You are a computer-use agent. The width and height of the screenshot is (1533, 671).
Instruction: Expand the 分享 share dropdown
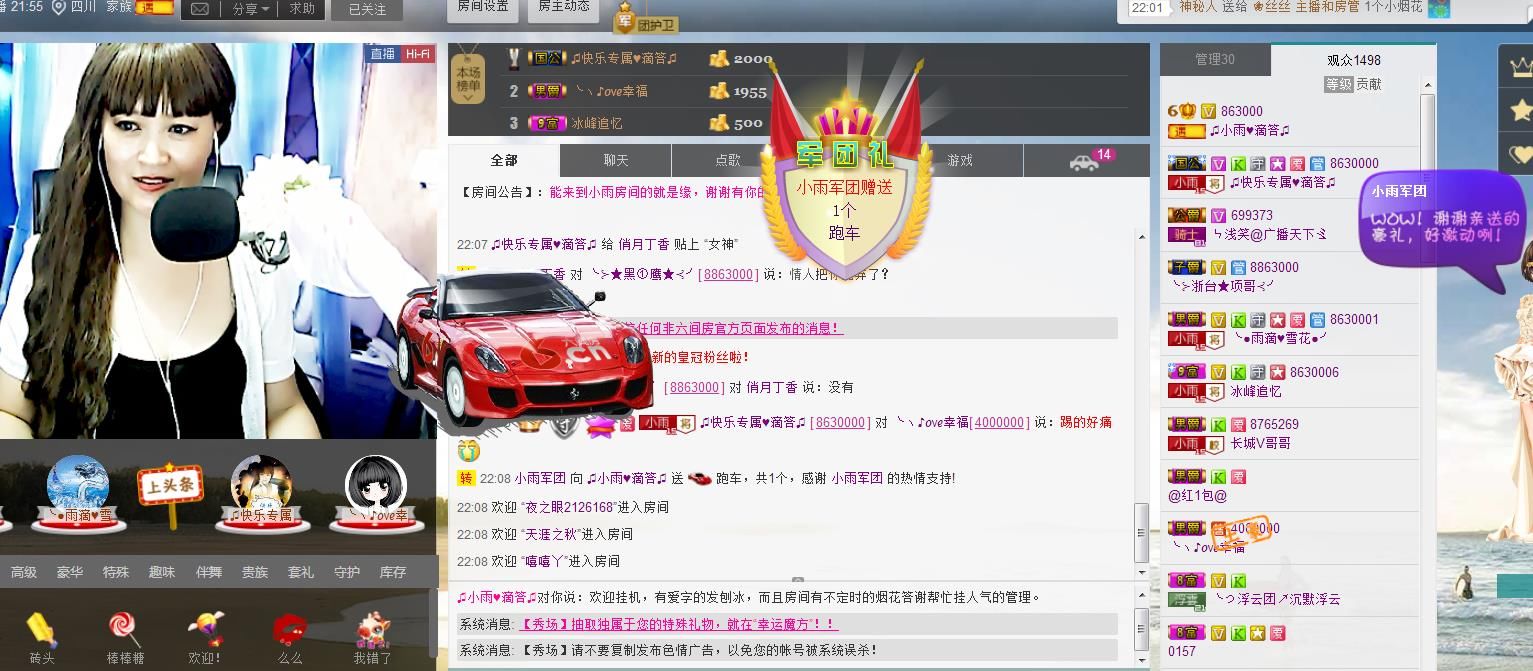(x=250, y=9)
